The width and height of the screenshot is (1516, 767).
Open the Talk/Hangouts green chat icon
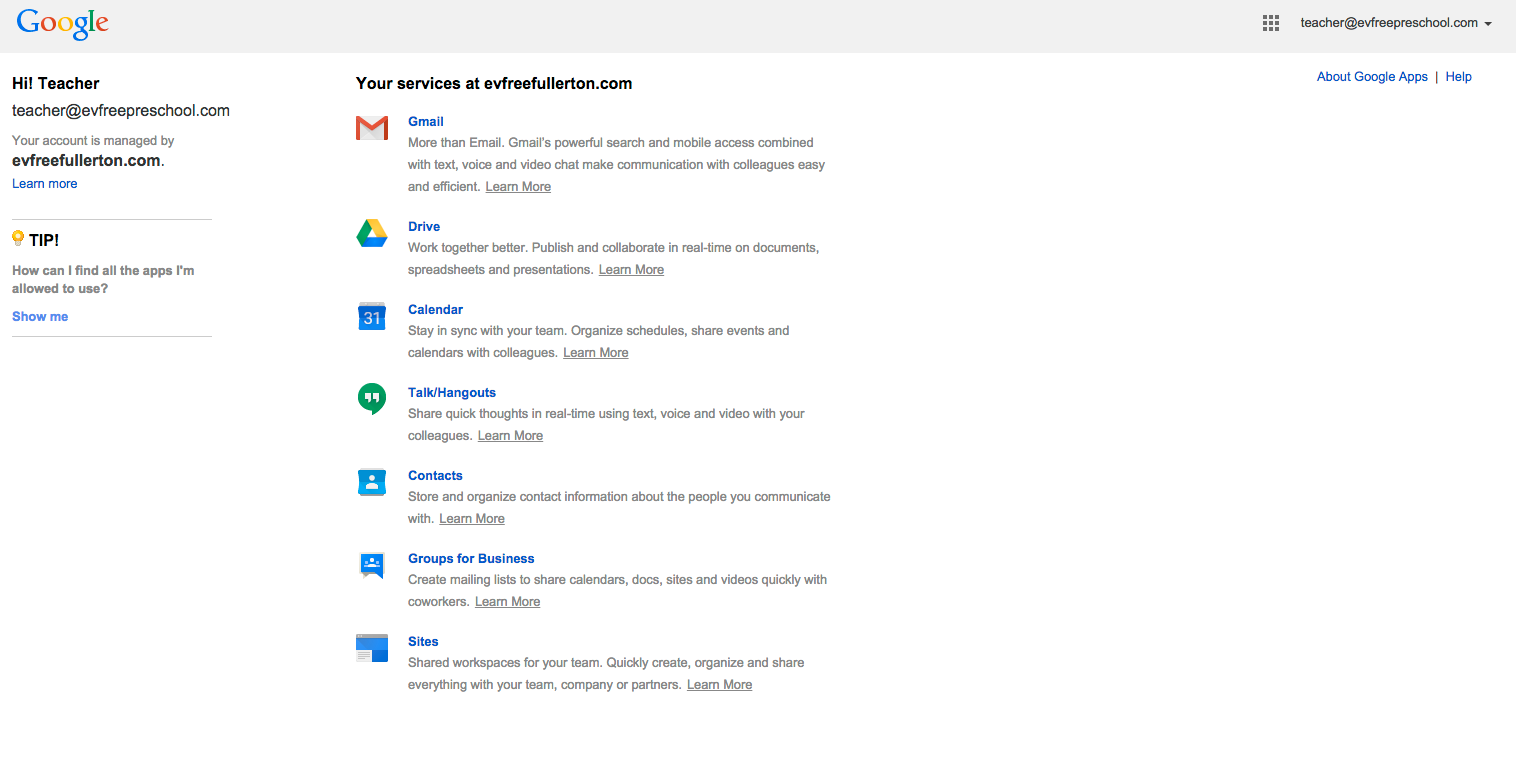coord(372,399)
